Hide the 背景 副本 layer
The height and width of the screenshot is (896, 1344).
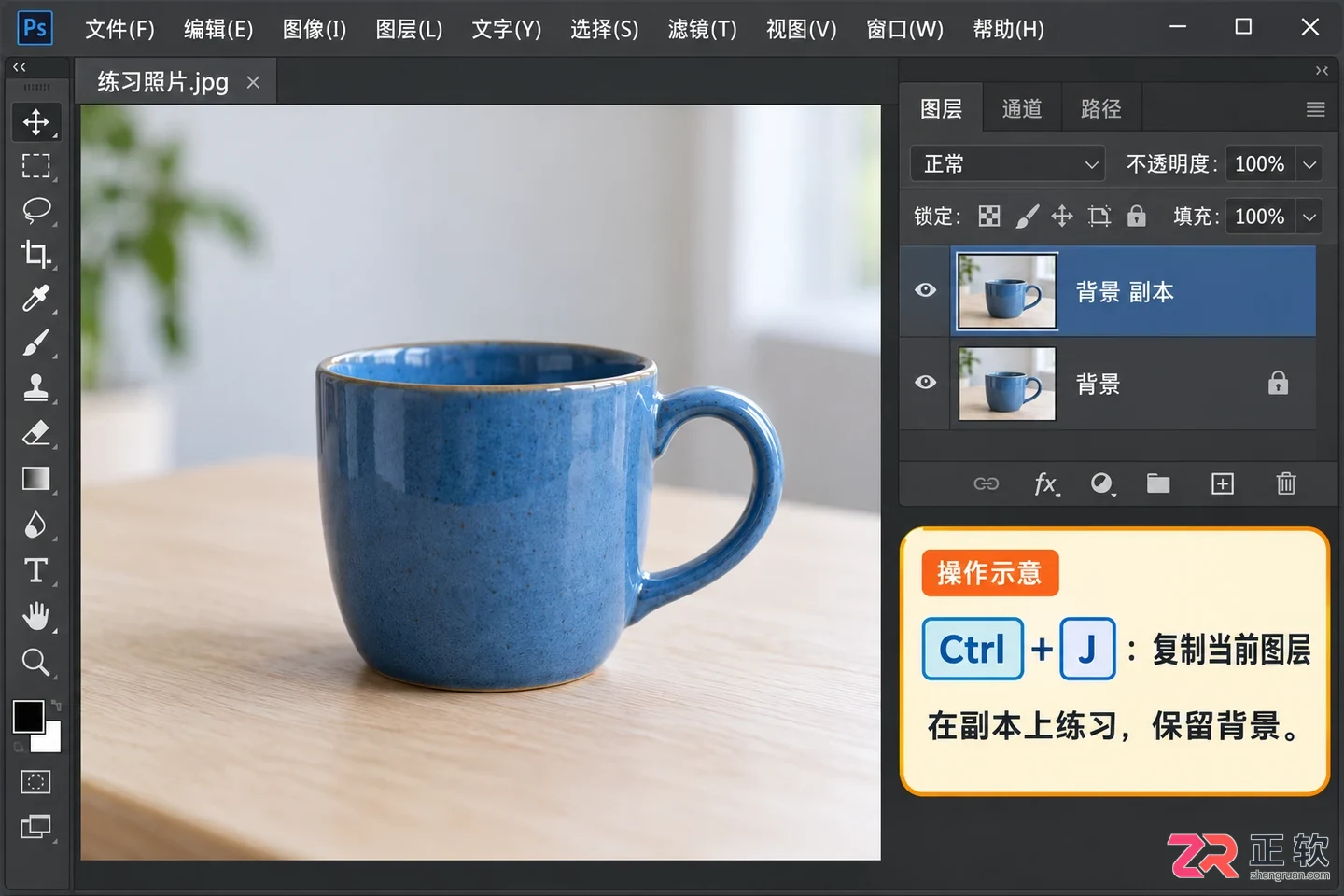pyautogui.click(x=925, y=290)
